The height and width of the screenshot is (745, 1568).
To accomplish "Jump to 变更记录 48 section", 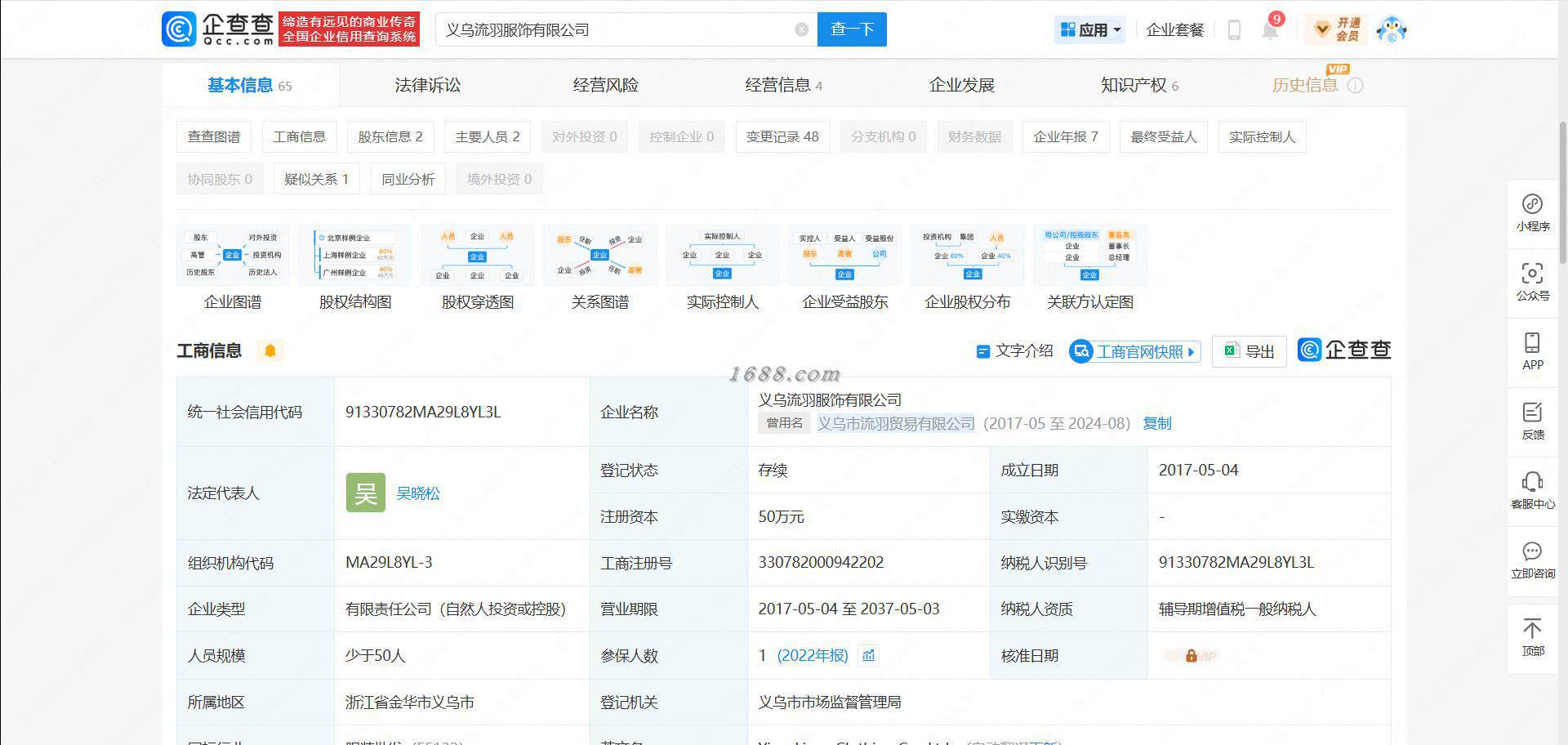I will coord(782,136).
